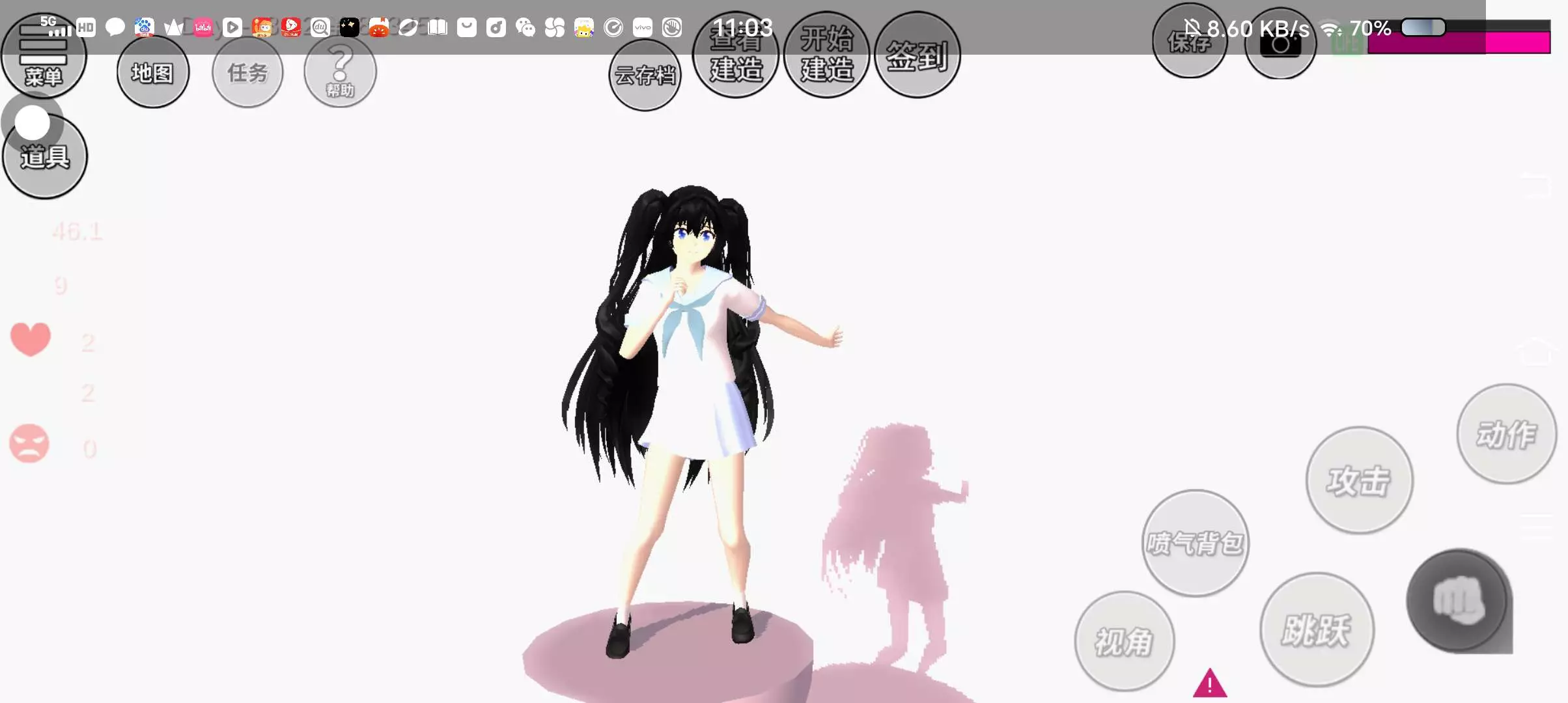Click the pink warning triangle icon
Image resolution: width=1568 pixels, height=703 pixels.
coord(1210,683)
